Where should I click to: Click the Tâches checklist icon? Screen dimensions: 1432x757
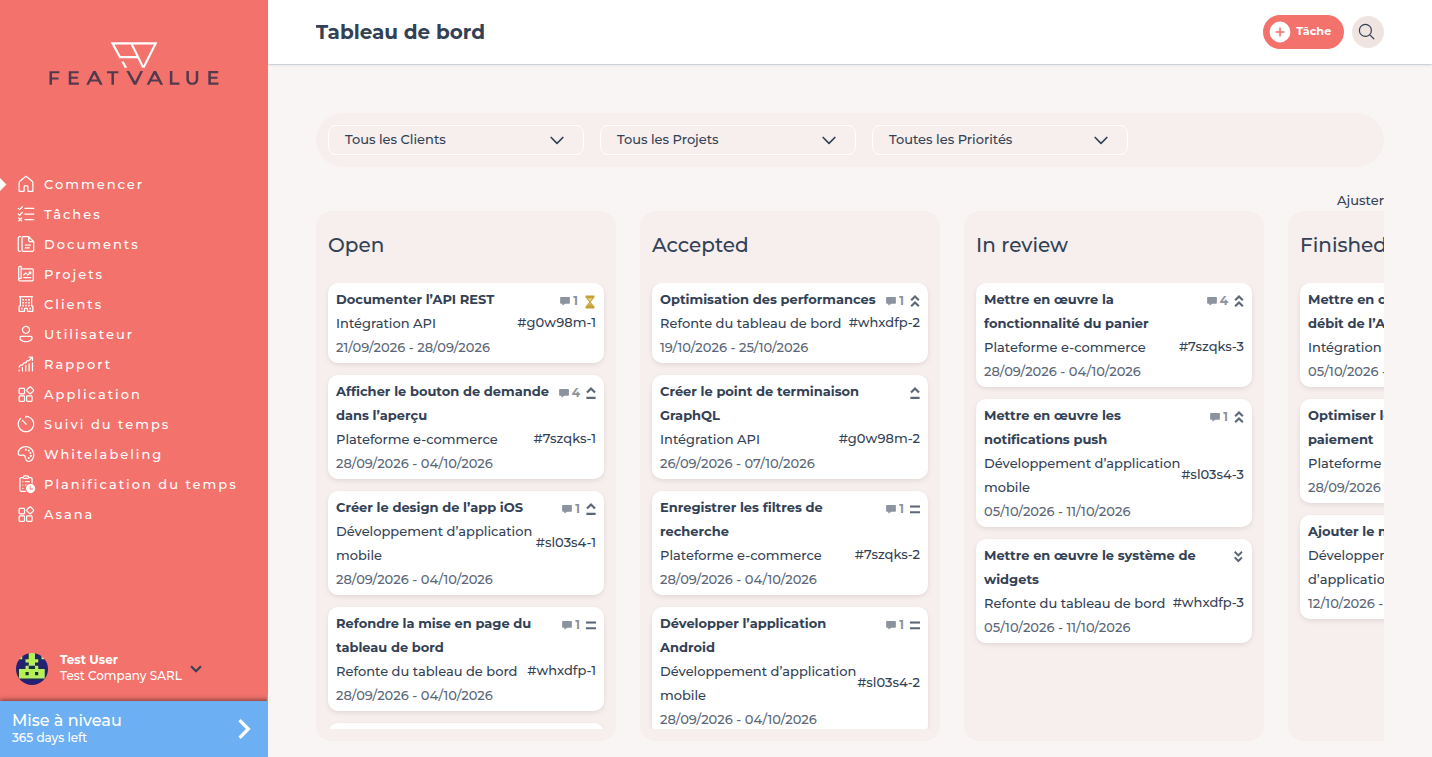(26, 214)
